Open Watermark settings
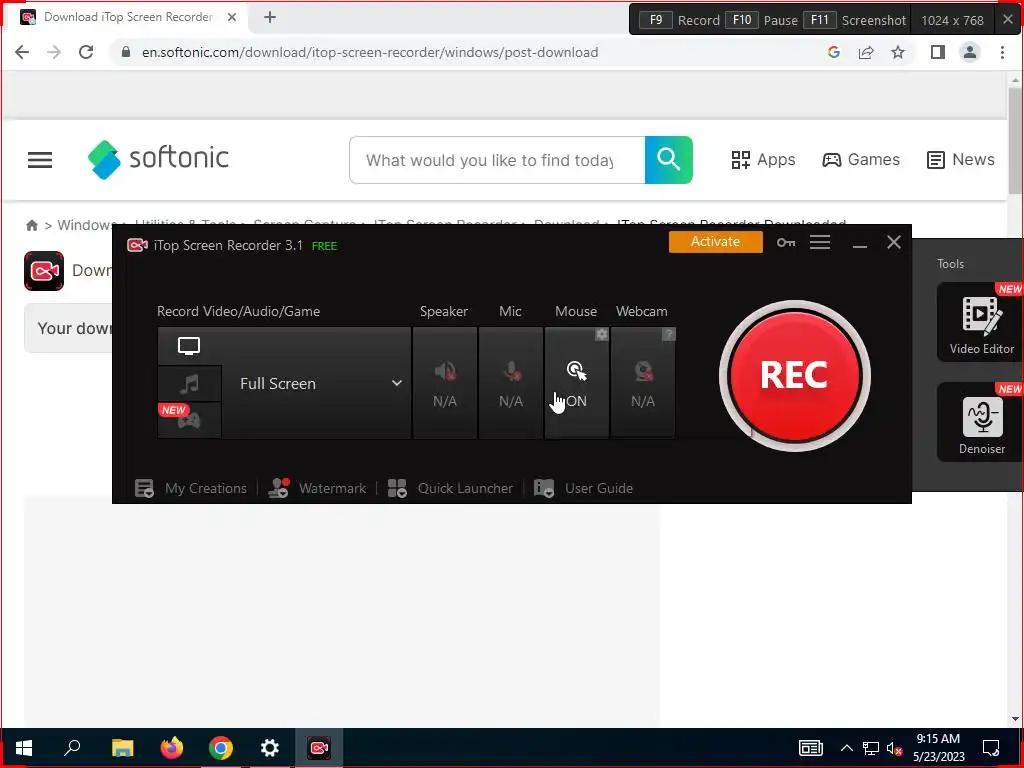This screenshot has height=768, width=1024. 317,488
